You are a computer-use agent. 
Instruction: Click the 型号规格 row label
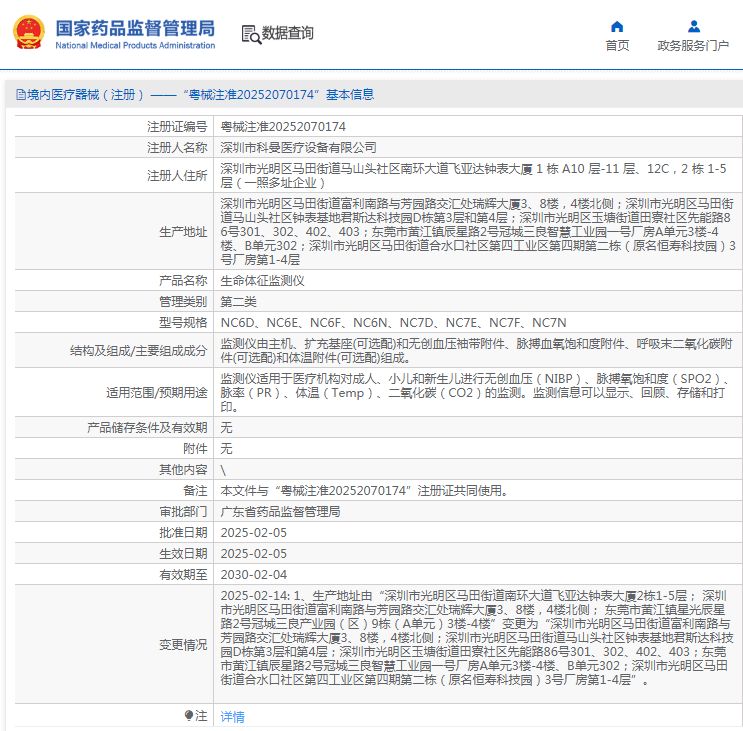tap(183, 322)
